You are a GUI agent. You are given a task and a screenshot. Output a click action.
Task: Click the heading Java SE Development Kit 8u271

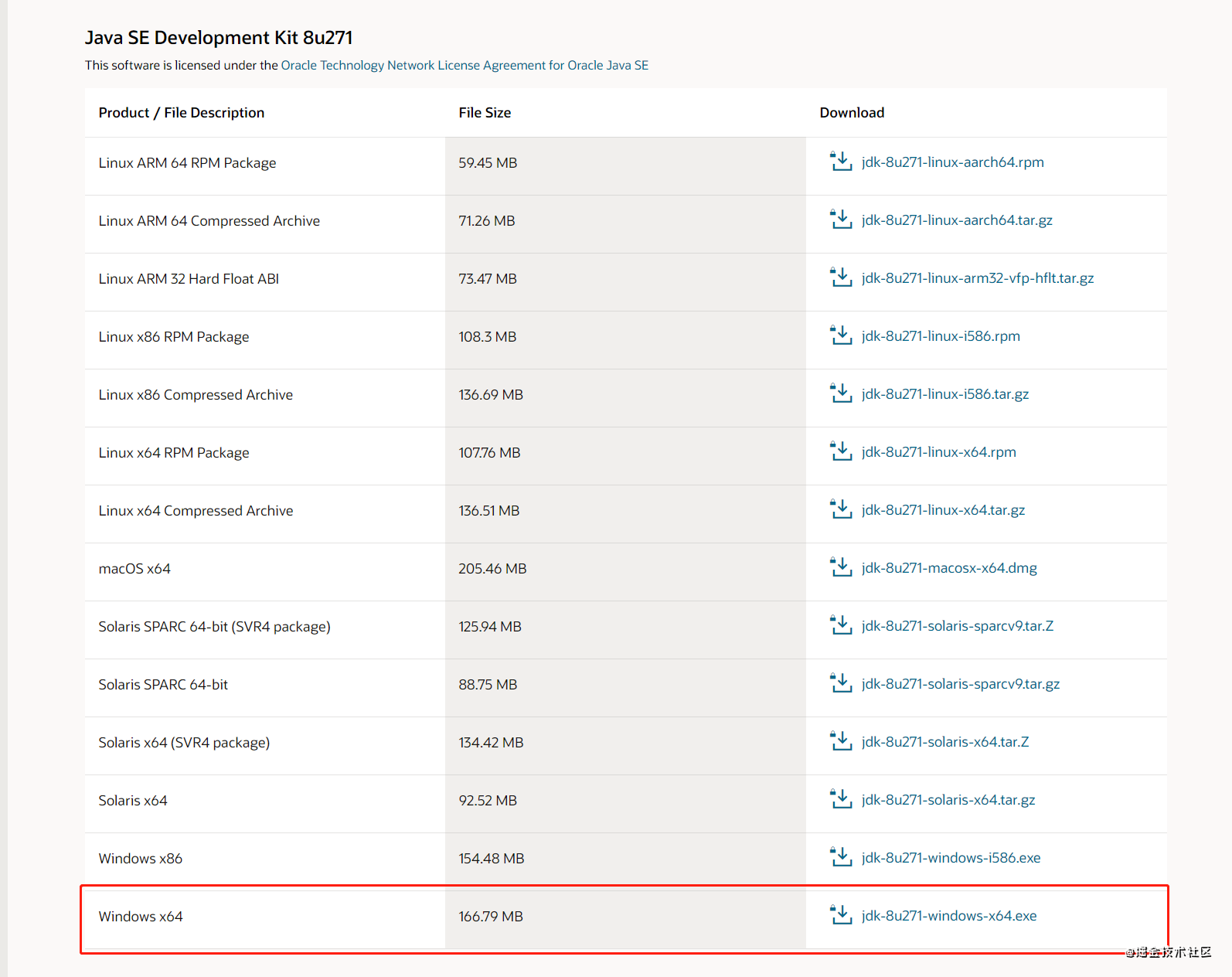pos(219,38)
